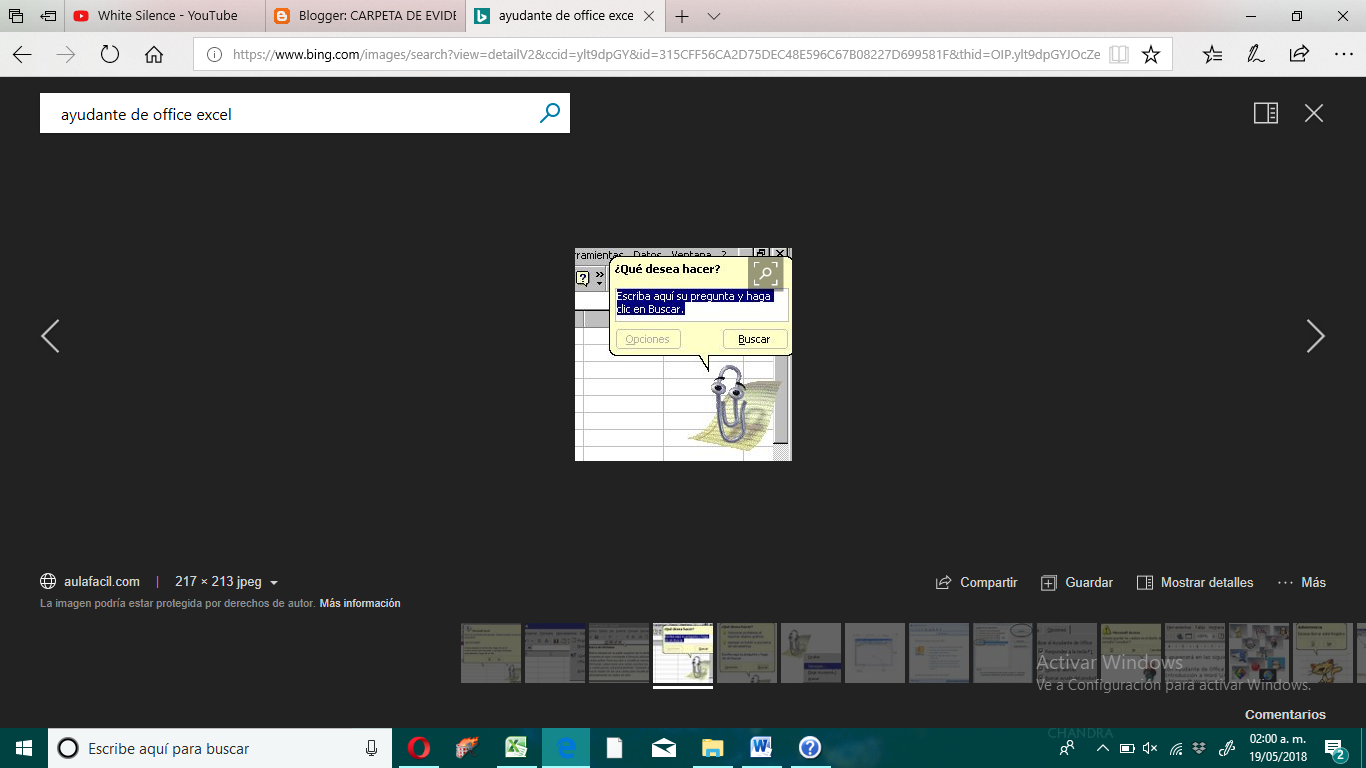The height and width of the screenshot is (768, 1366).
Task: Open Word from the taskbar
Action: click(761, 748)
